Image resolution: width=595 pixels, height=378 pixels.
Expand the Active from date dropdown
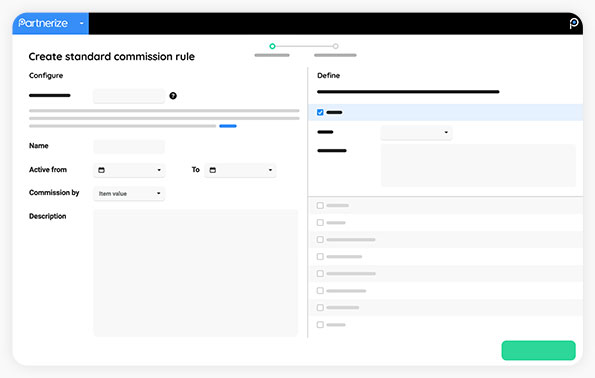coord(159,170)
